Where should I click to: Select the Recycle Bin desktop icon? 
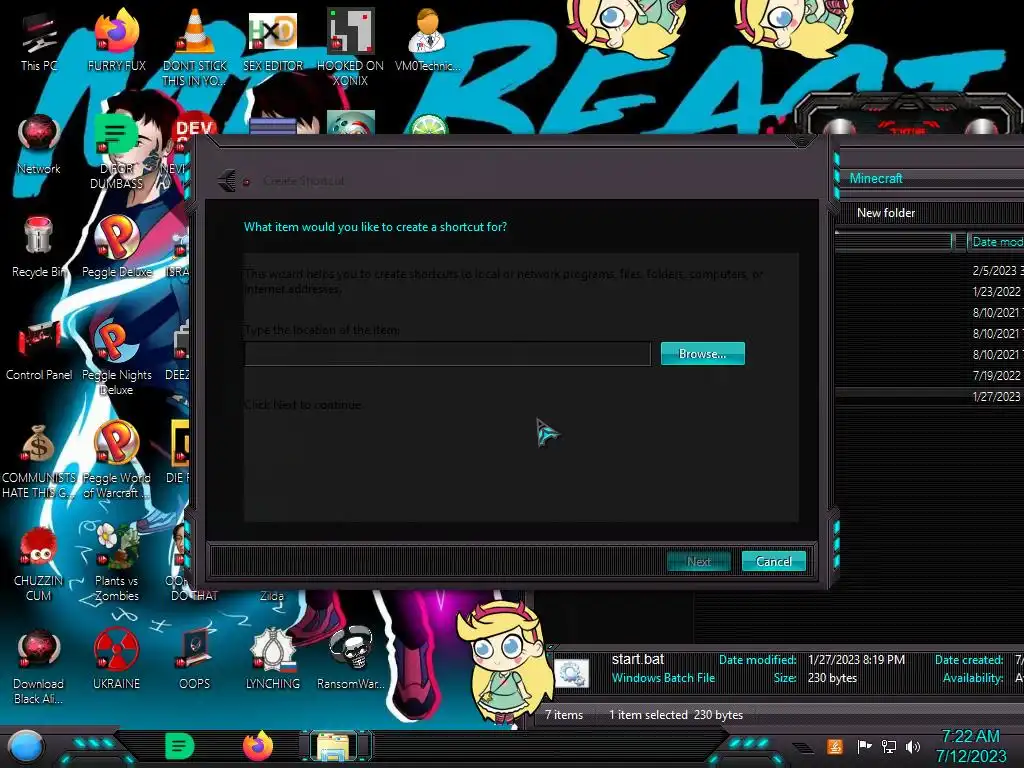pos(39,248)
